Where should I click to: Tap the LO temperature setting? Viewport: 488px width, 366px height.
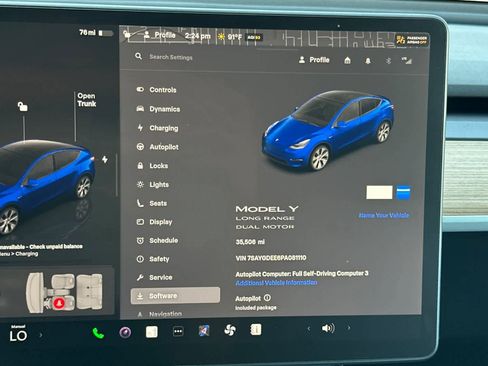18,335
